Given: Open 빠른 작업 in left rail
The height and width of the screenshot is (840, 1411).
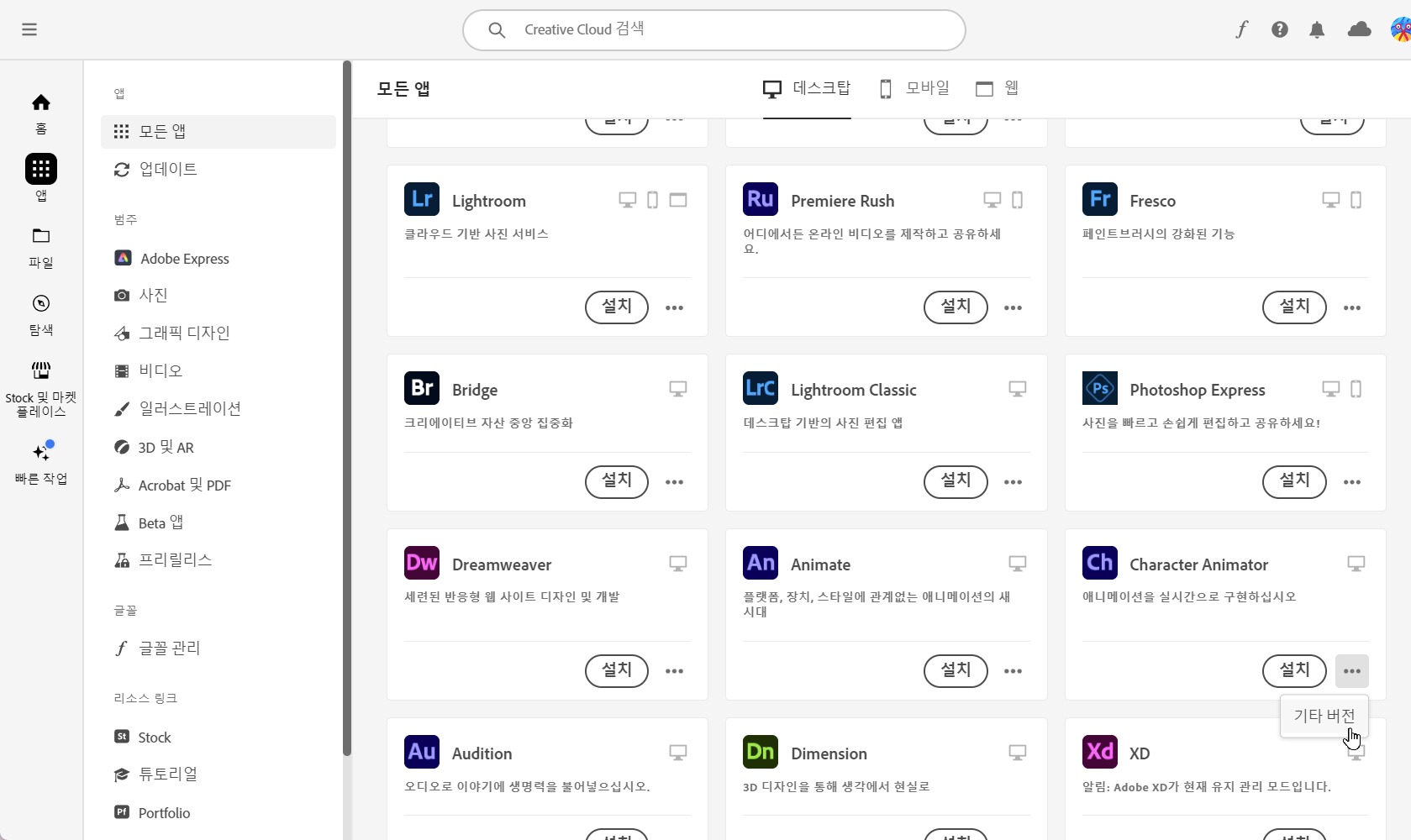Looking at the screenshot, I should pos(41,462).
